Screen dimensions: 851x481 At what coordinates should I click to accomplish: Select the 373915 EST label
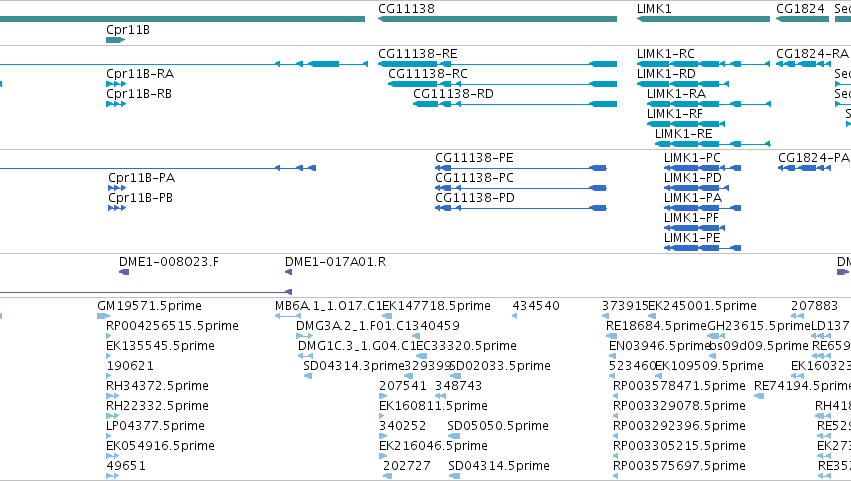pyautogui.click(x=625, y=306)
